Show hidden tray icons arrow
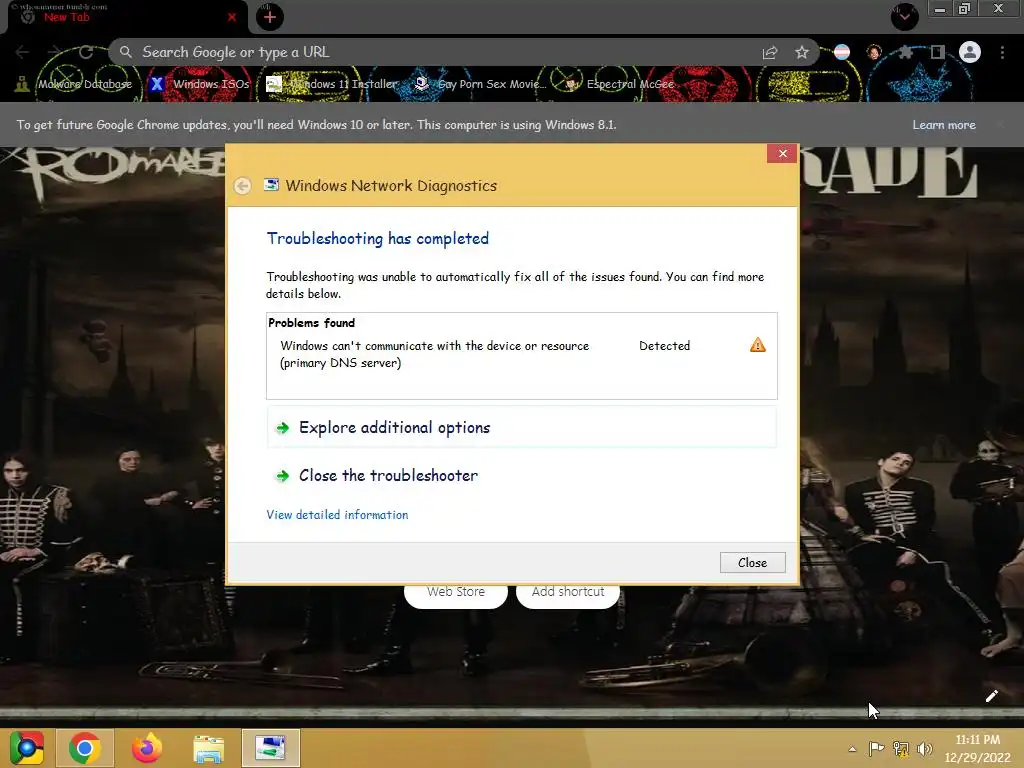 pyautogui.click(x=852, y=749)
